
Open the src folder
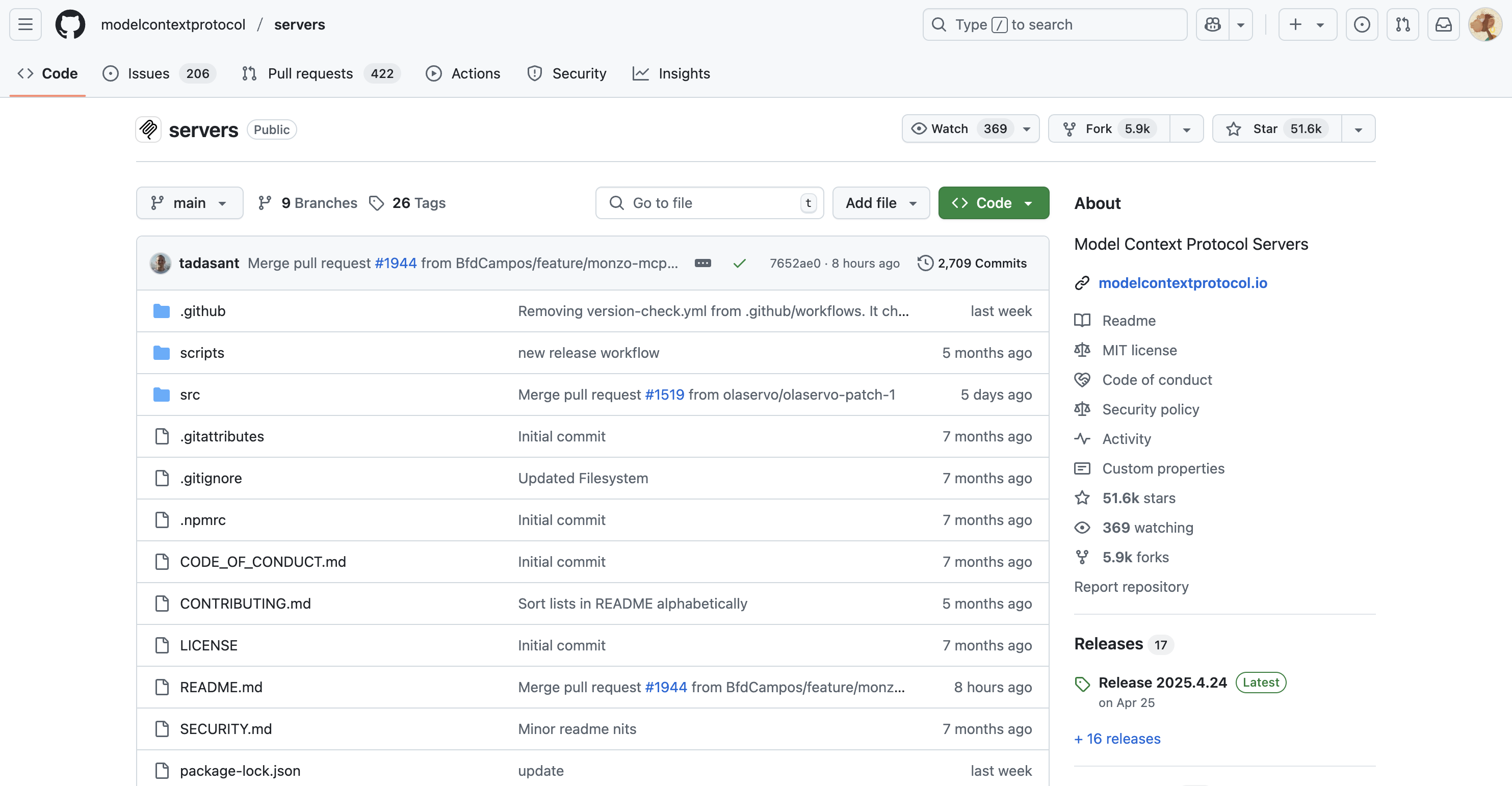[190, 395]
